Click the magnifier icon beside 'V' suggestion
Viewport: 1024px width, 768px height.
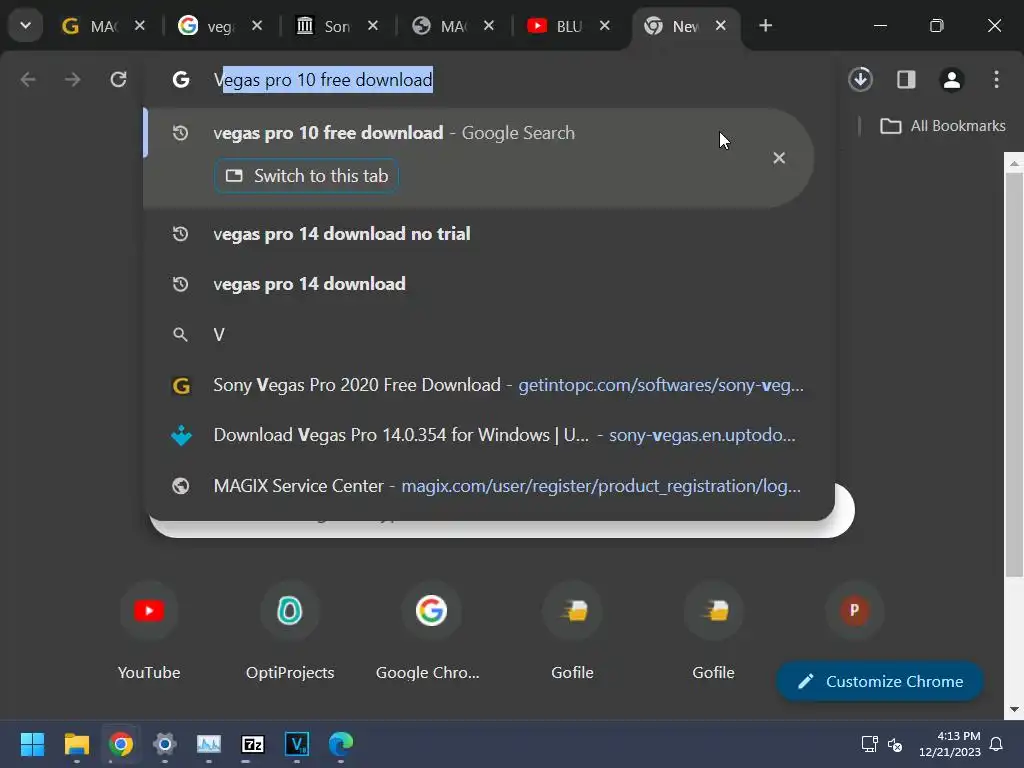click(x=180, y=335)
